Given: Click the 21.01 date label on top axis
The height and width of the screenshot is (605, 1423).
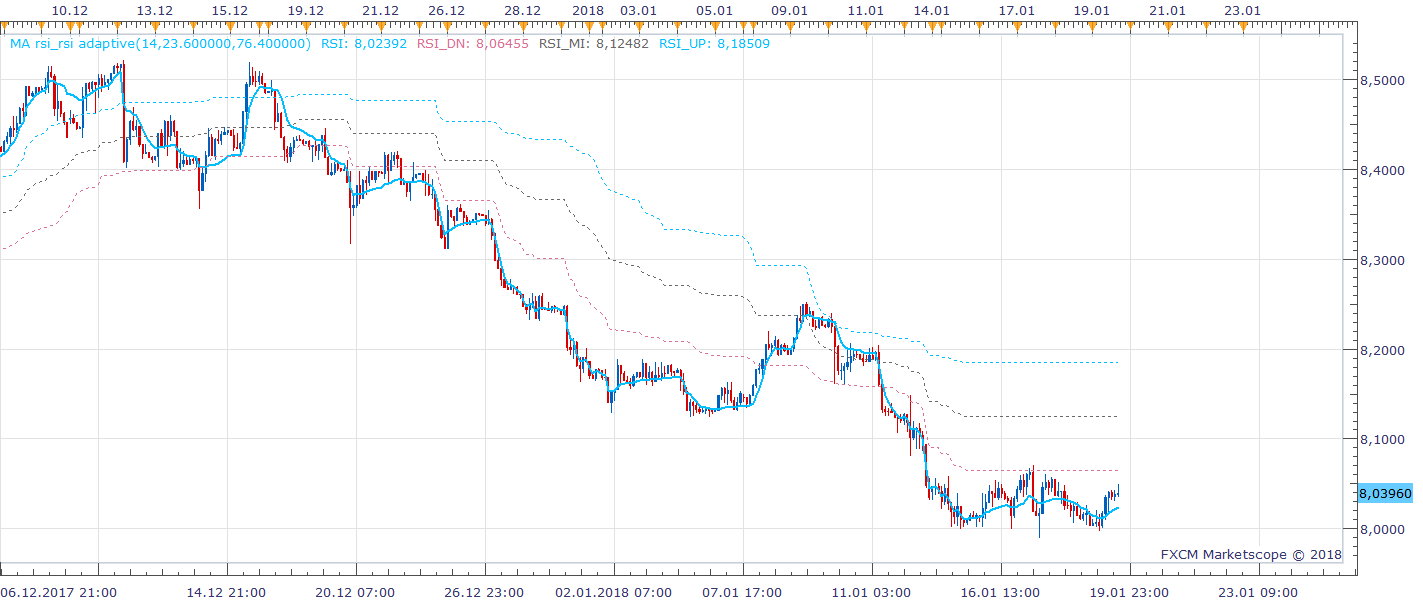Looking at the screenshot, I should coord(1167,9).
